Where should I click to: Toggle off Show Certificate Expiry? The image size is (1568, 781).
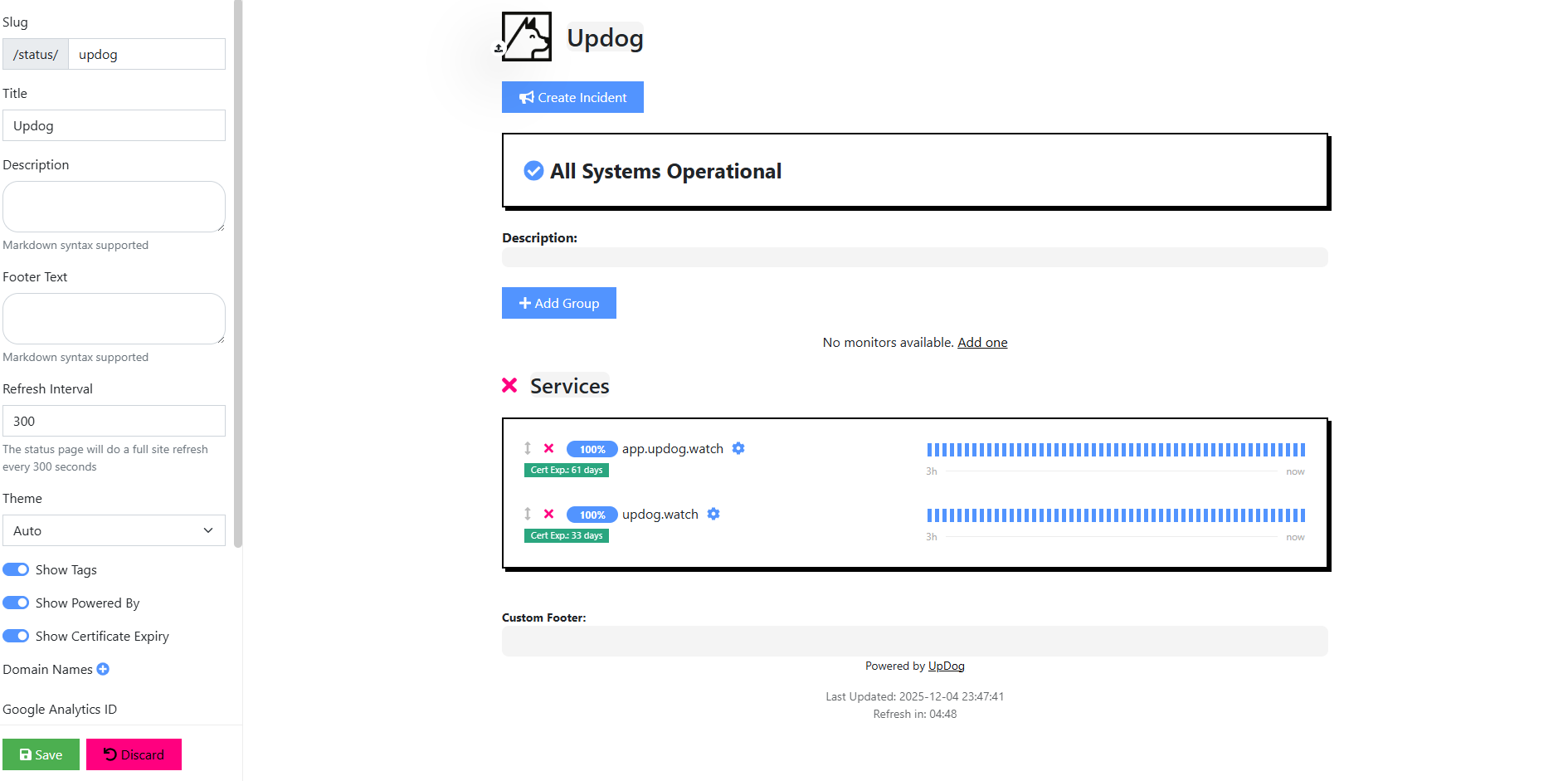pyautogui.click(x=15, y=636)
